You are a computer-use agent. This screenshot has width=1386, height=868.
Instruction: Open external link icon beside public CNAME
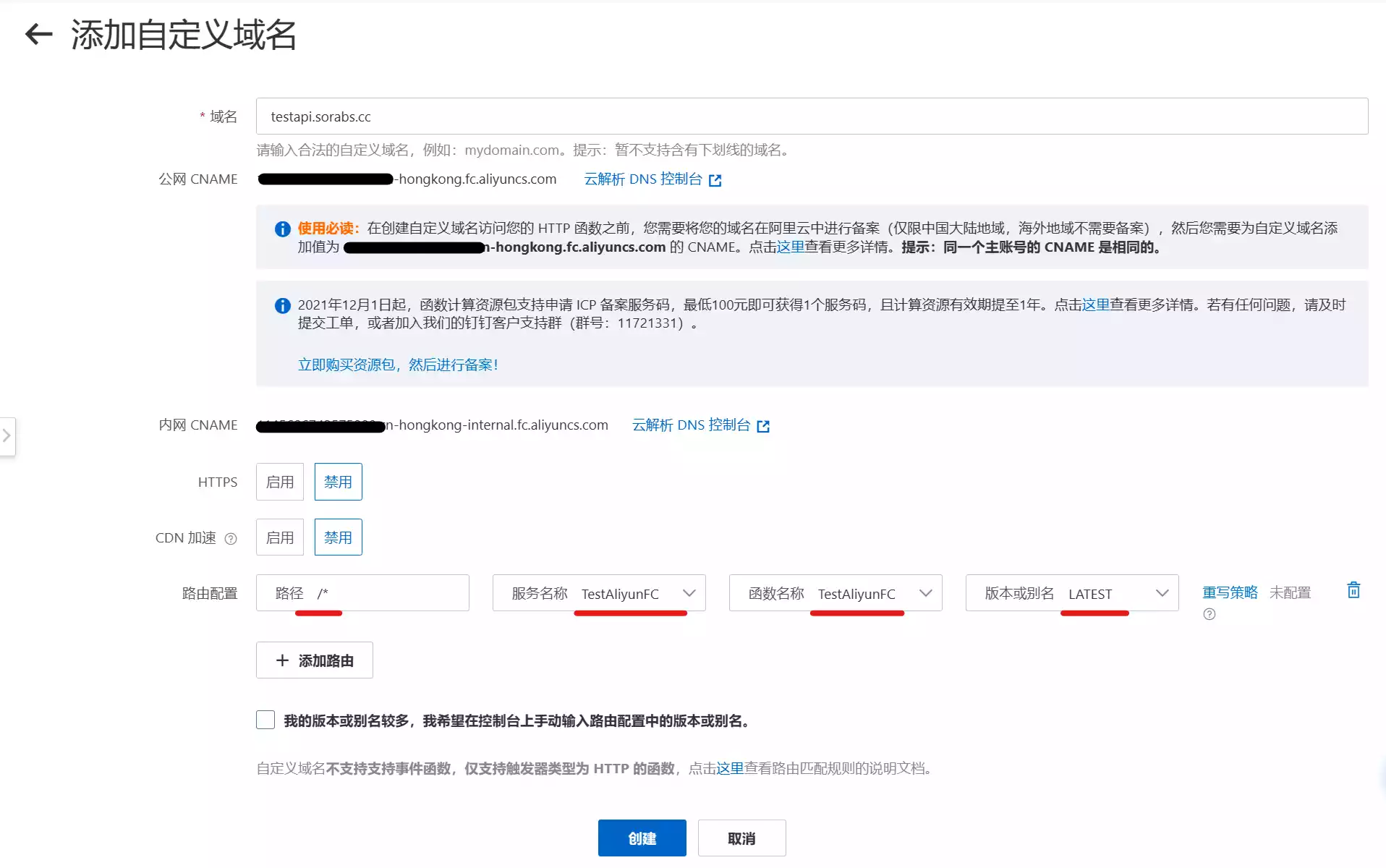pyautogui.click(x=715, y=180)
